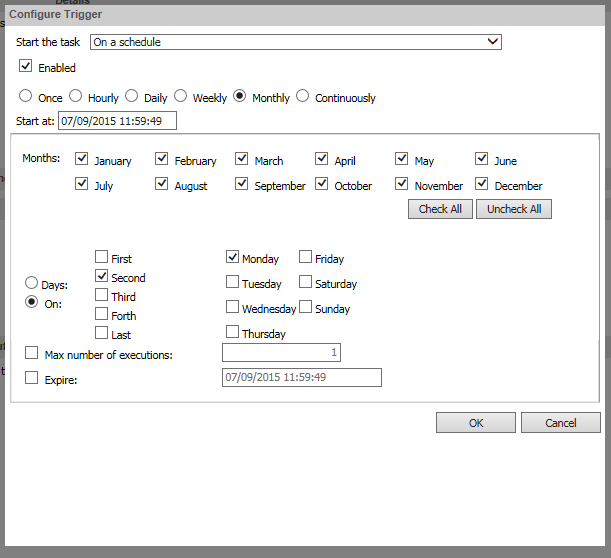
Task: Click the Expire date field
Action: pos(302,377)
